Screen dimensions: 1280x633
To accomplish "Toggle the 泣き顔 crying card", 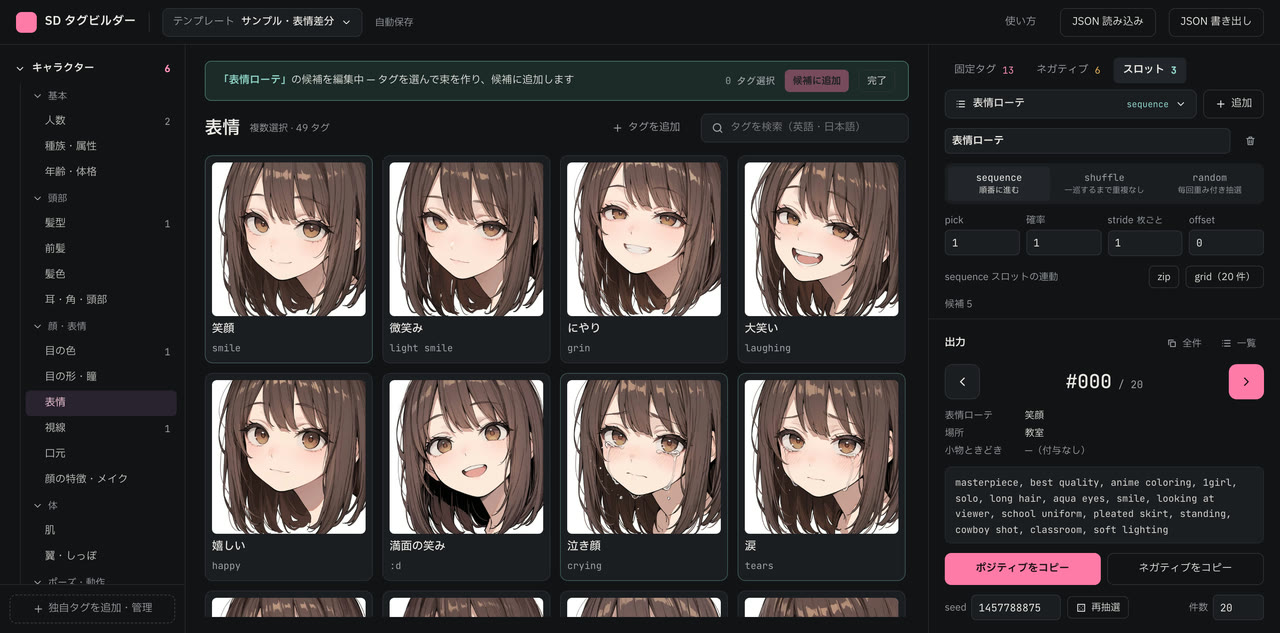I will pyautogui.click(x=644, y=477).
